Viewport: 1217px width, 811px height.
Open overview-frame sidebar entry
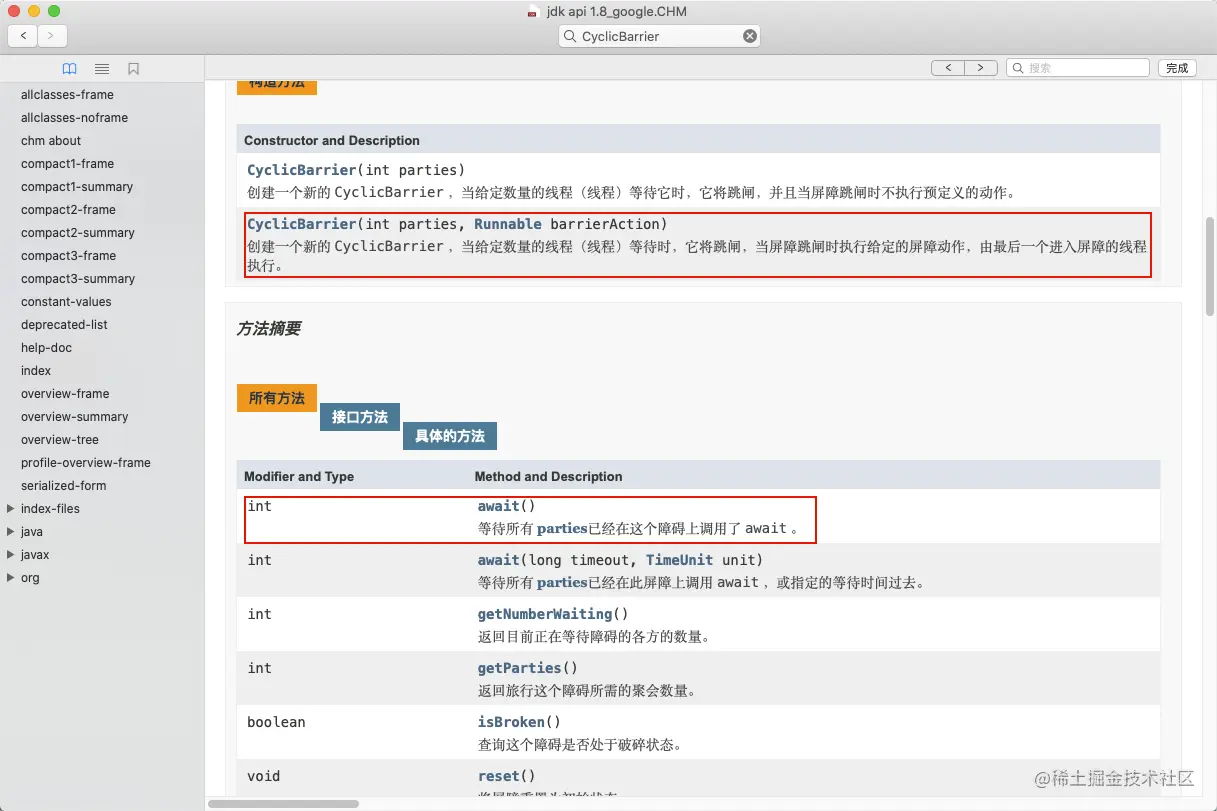pyautogui.click(x=65, y=394)
